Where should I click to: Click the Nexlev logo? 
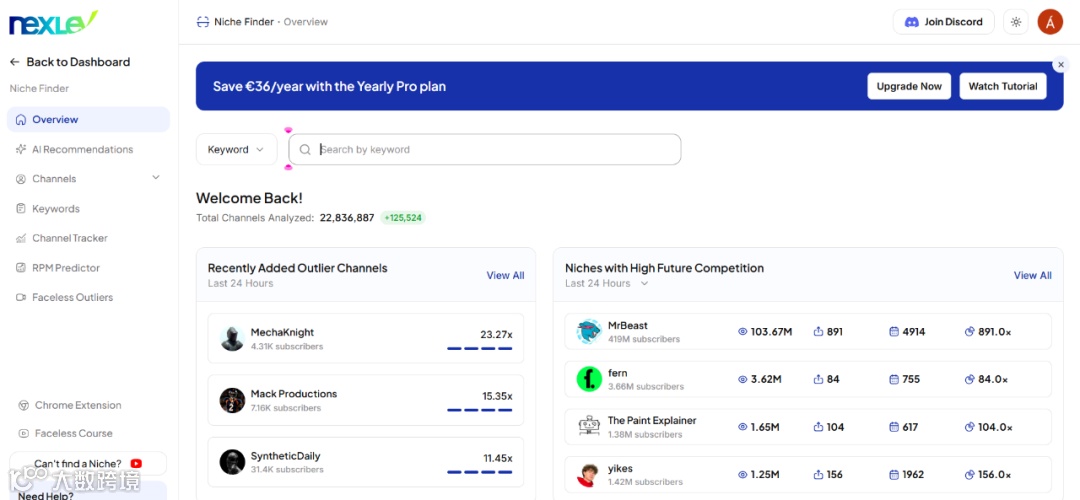point(53,23)
